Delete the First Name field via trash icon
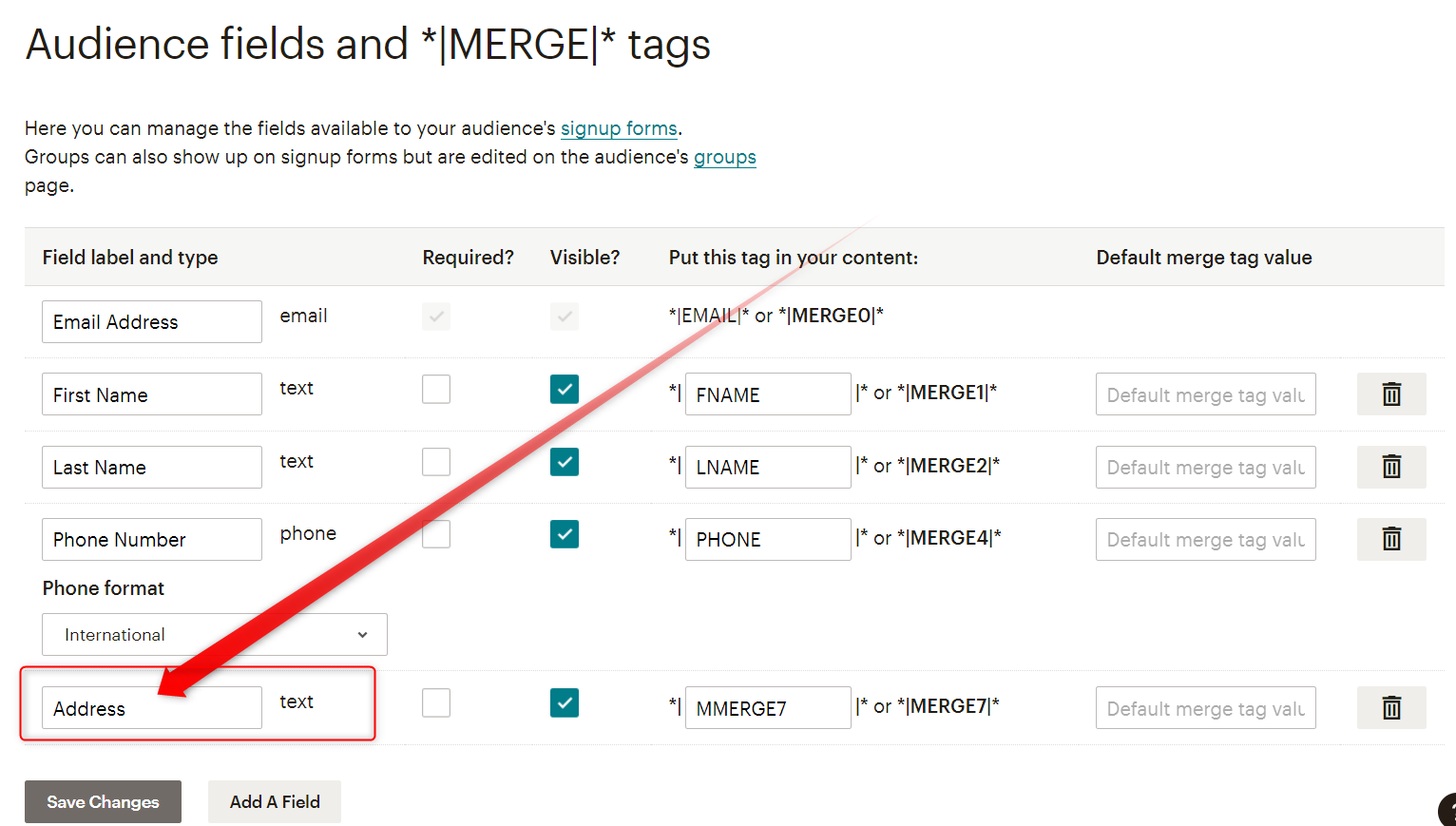1456x826 pixels. click(x=1391, y=394)
